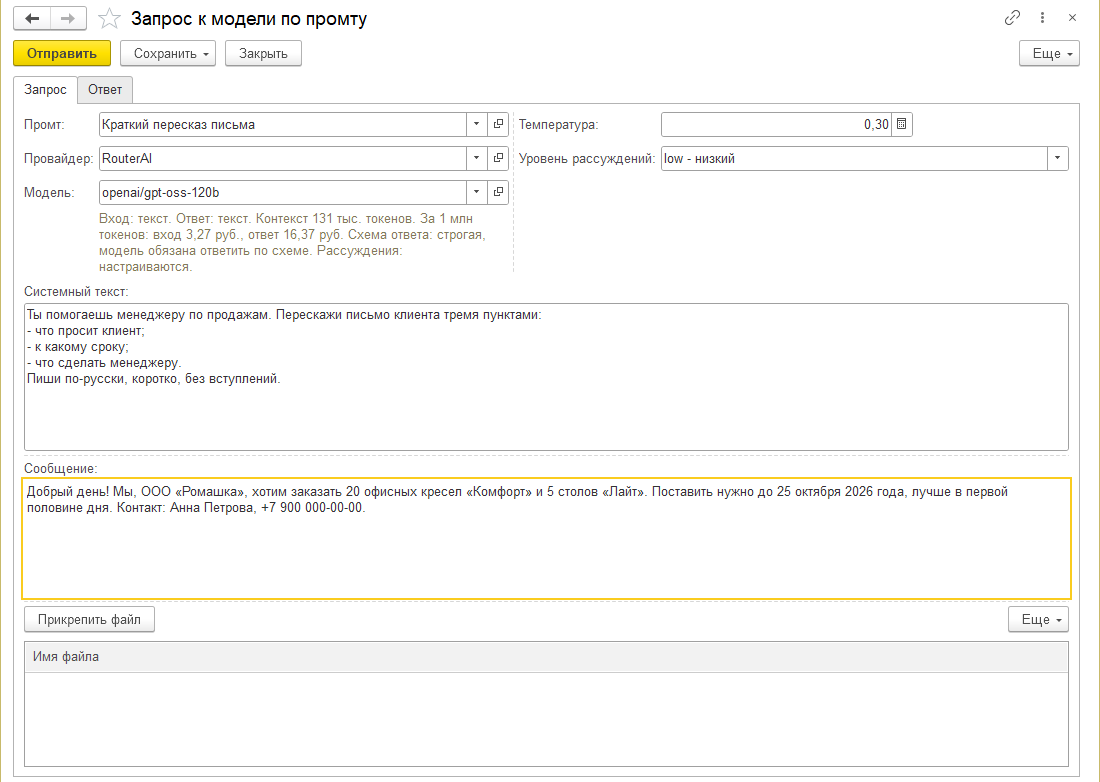
Task: Click the Закрыть button
Action: pyautogui.click(x=263, y=53)
